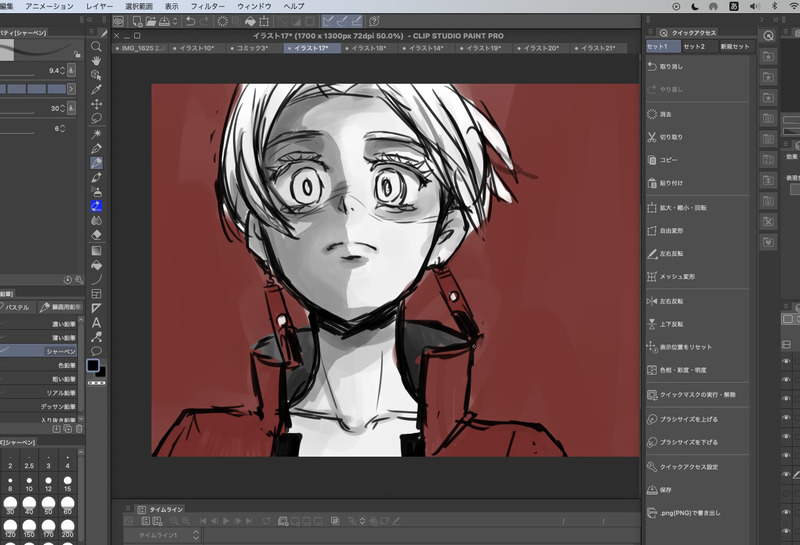Expand arrow right of stabilization bars
The image size is (800, 545).
pyautogui.click(x=71, y=89)
